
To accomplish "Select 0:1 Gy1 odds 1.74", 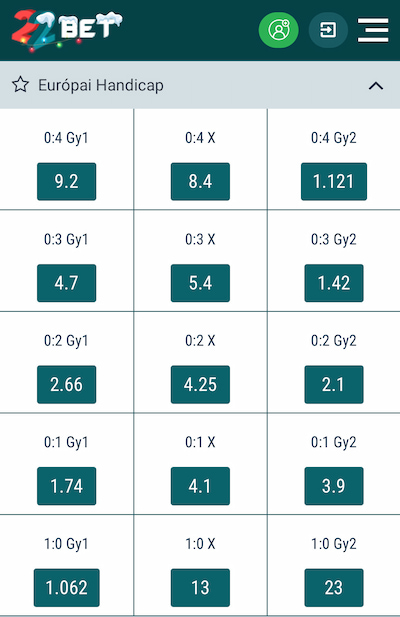I will point(66,486).
